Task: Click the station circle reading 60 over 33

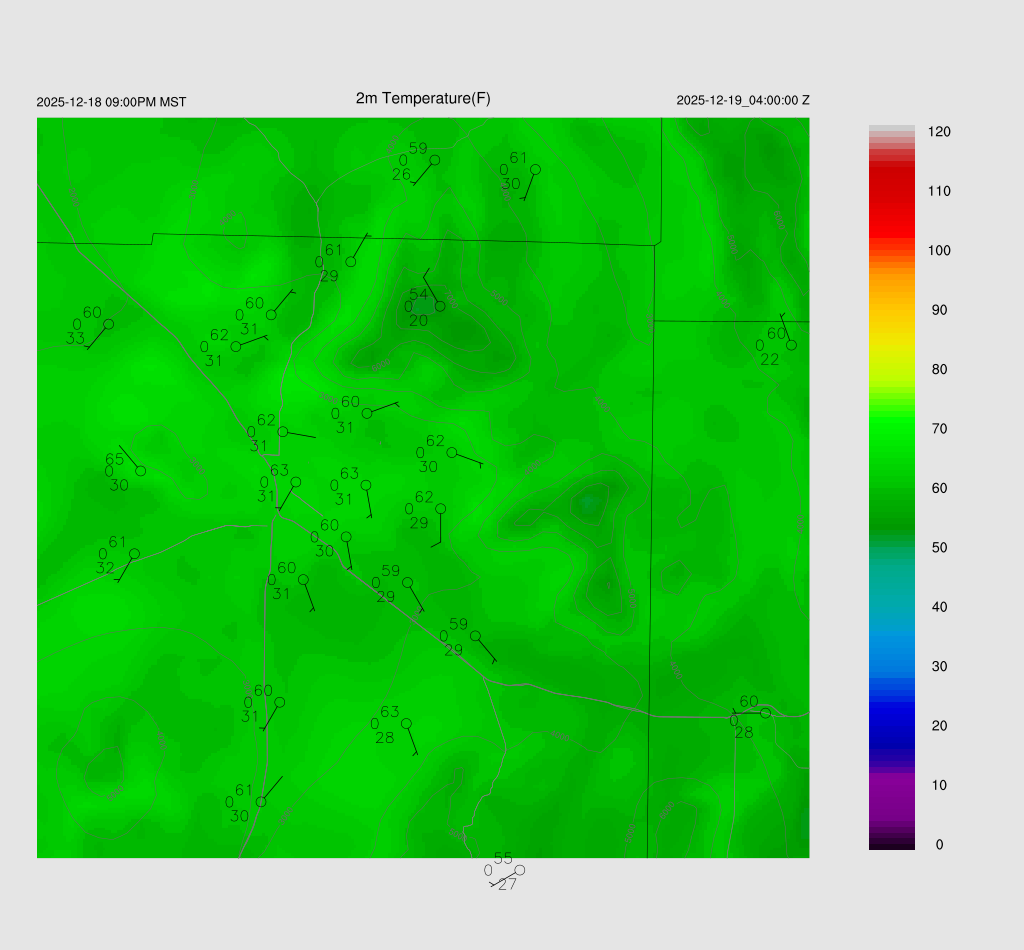Action: click(108, 324)
